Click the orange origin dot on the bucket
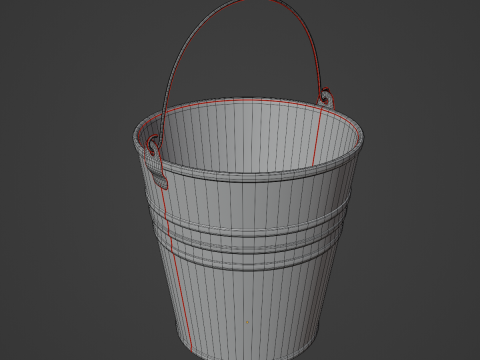Viewport: 480px width, 360px height. point(247,322)
